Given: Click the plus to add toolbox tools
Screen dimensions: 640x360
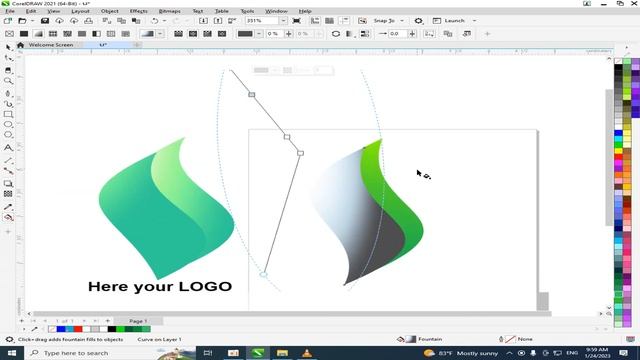Looking at the screenshot, I should pyautogui.click(x=8, y=232).
